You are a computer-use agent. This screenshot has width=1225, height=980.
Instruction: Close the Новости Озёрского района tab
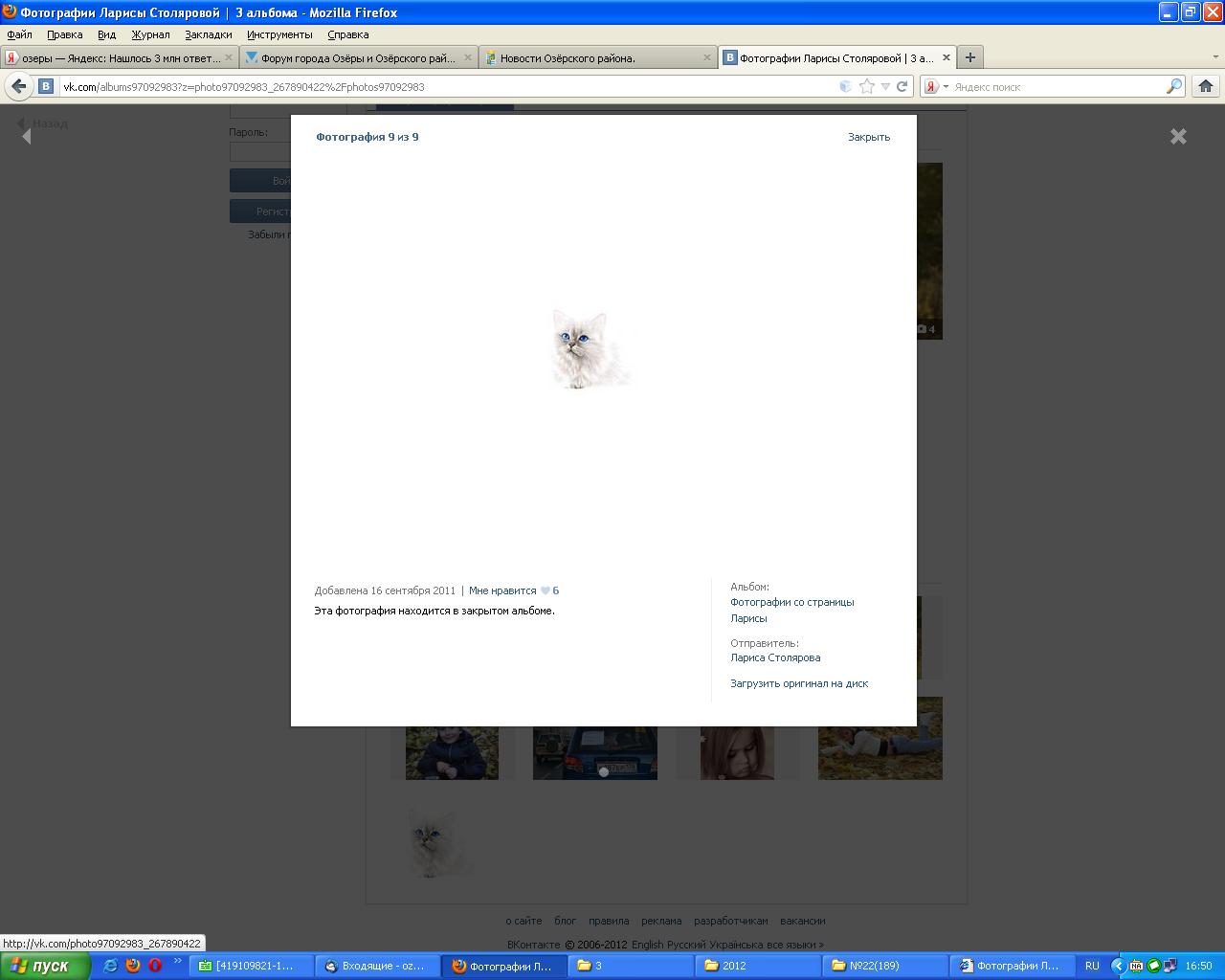point(707,57)
